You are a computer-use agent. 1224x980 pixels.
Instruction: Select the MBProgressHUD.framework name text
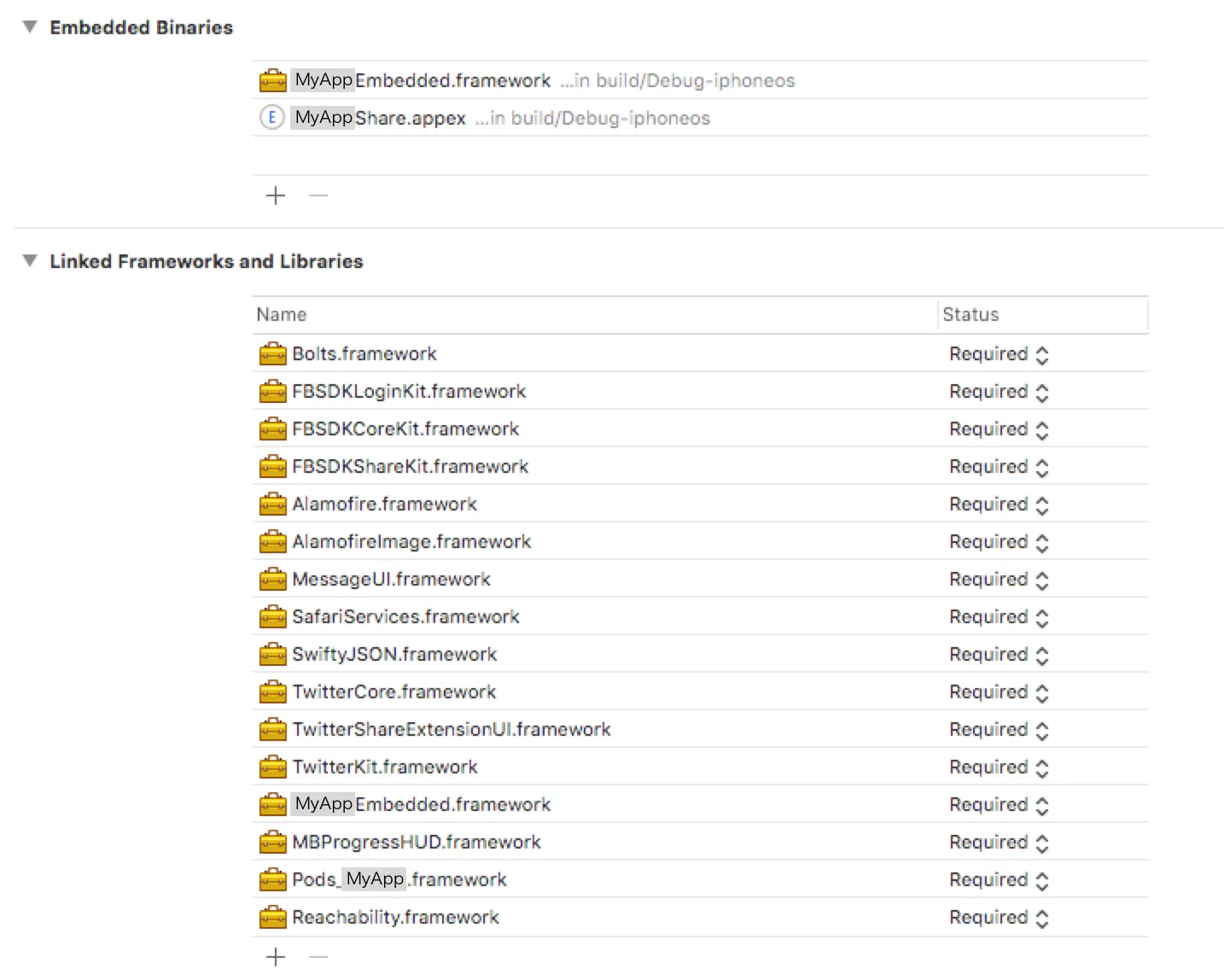417,843
